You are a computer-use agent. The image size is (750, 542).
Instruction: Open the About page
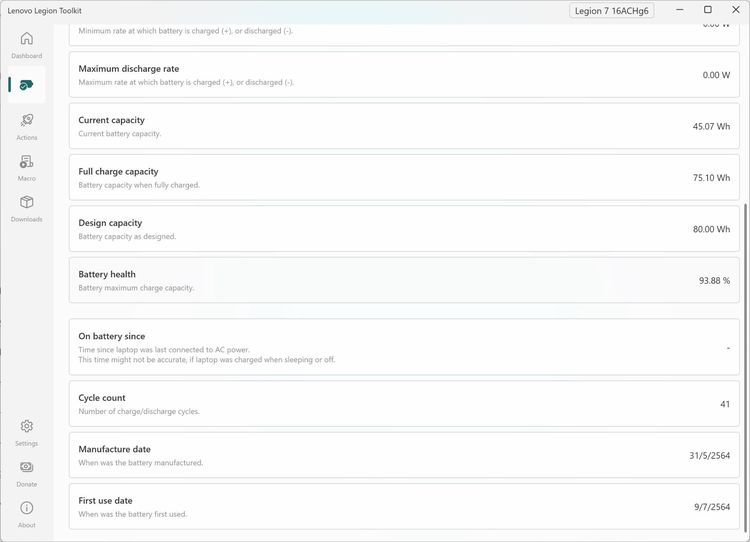[x=27, y=514]
